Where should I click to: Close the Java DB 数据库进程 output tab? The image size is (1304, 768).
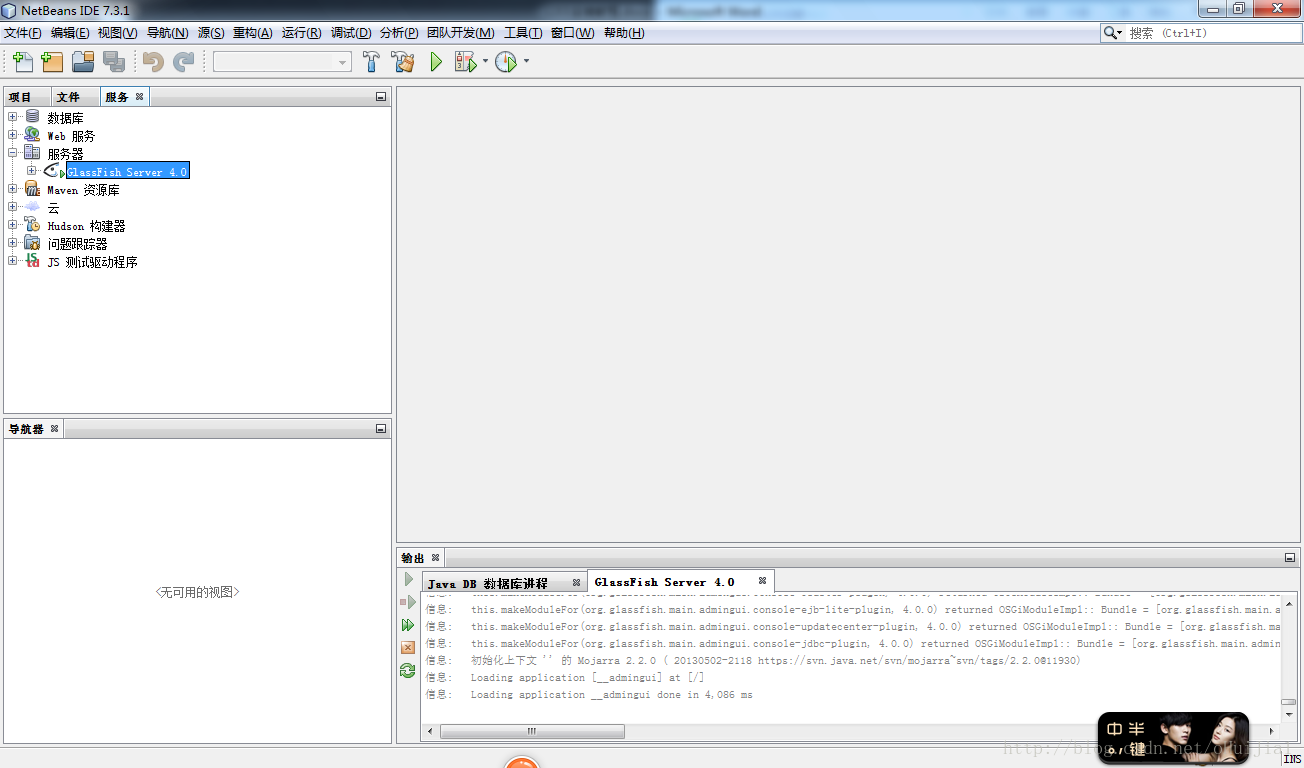click(576, 583)
